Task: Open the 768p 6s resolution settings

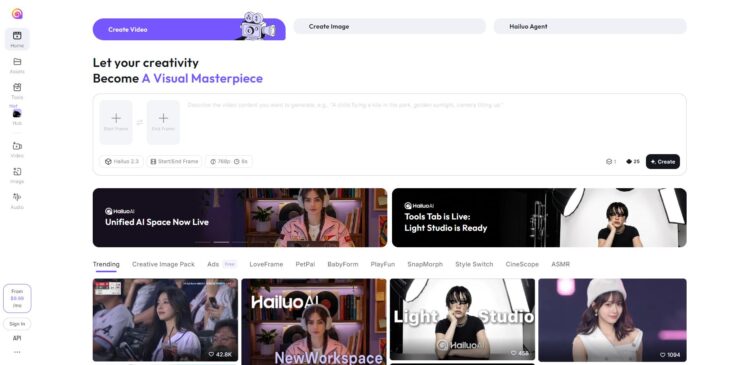Action: (229, 162)
